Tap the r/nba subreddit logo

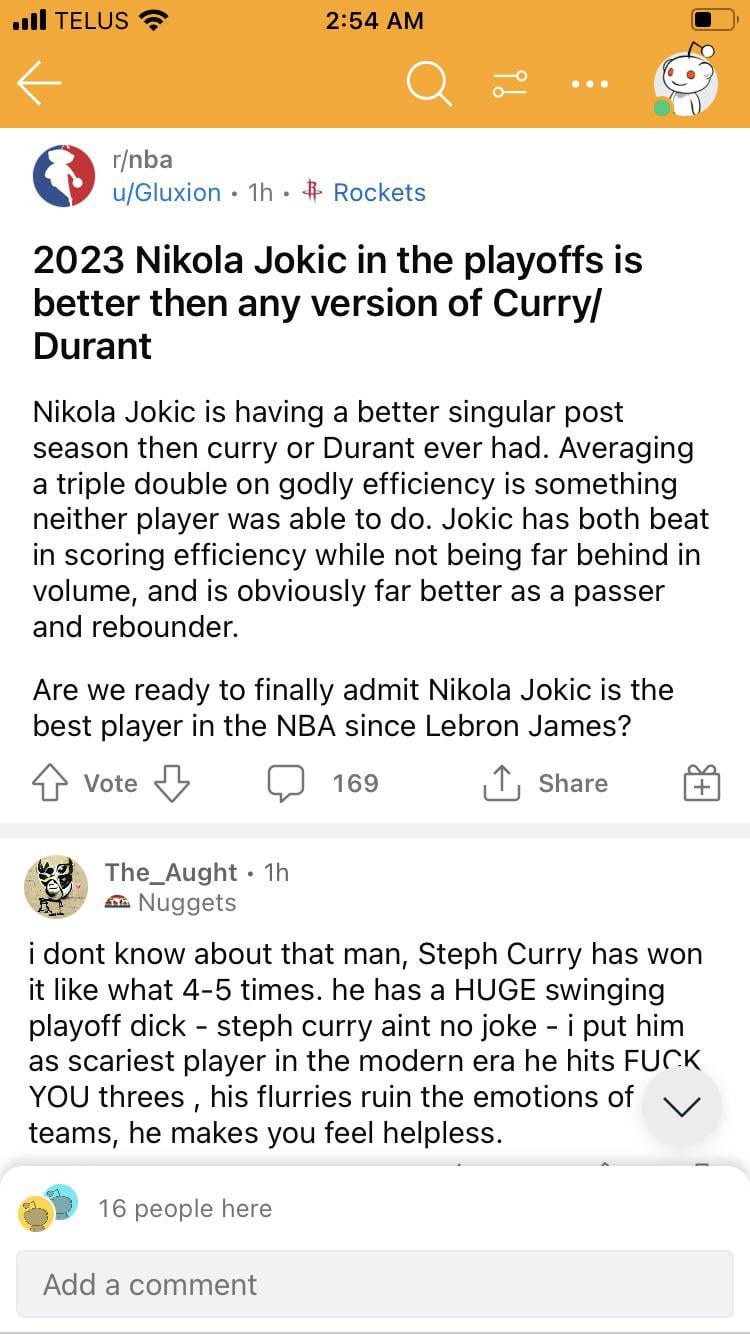64,176
